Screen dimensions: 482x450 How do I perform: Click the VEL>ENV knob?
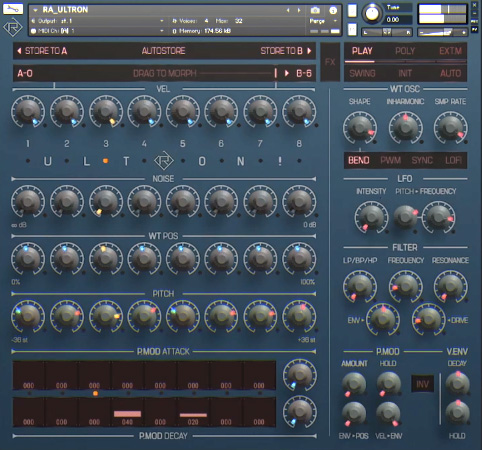pyautogui.click(x=388, y=414)
